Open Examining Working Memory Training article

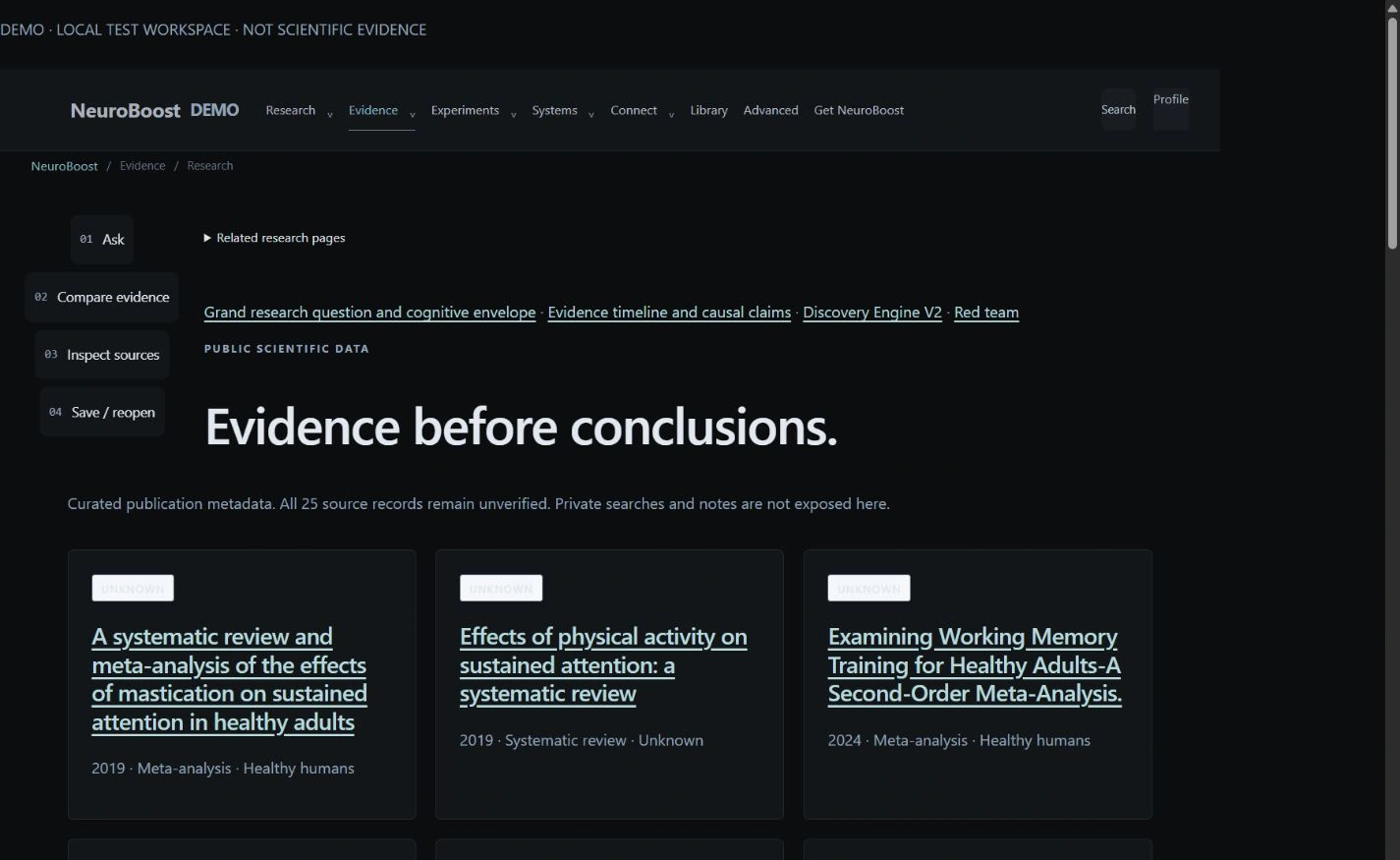[975, 665]
